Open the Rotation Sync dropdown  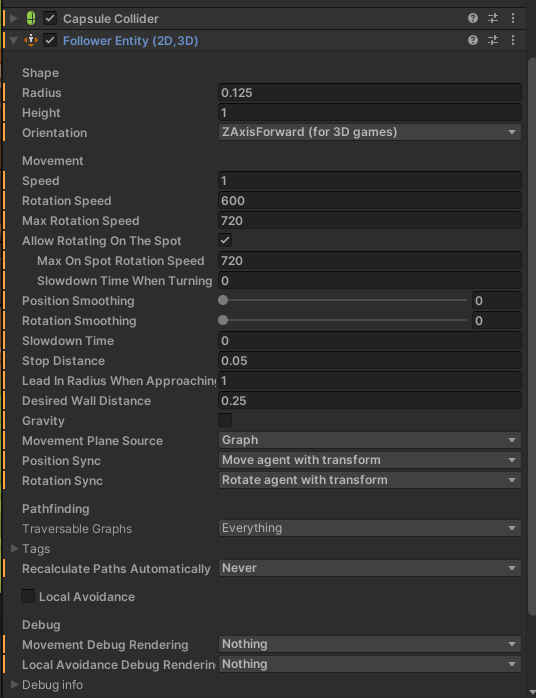pos(370,480)
